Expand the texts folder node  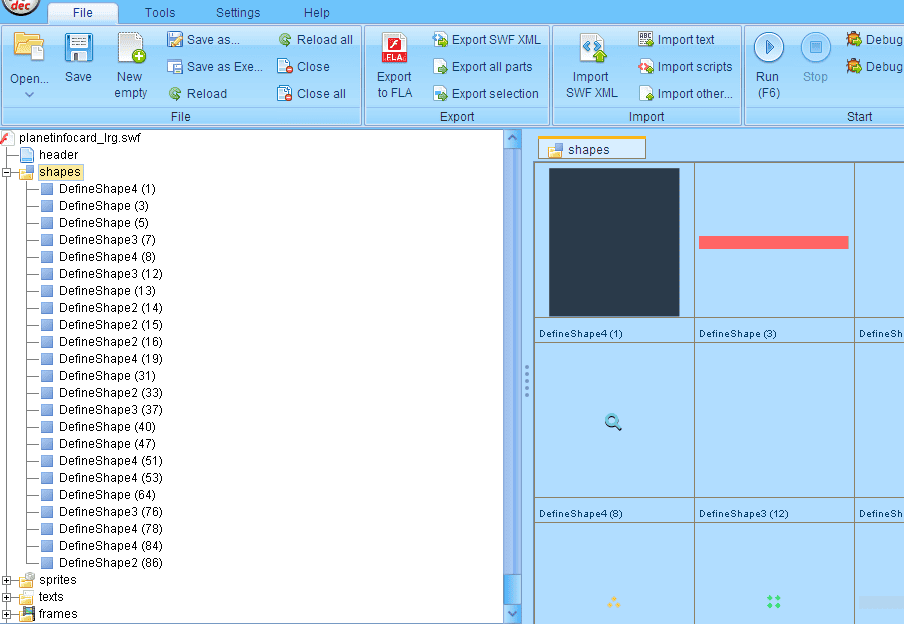pos(7,597)
